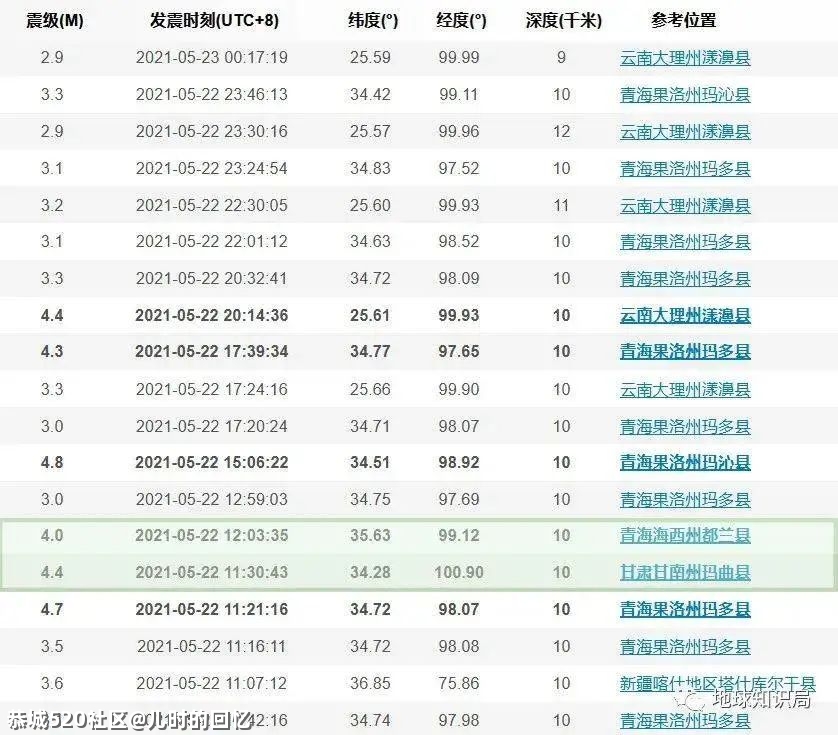Open bold 青海果洛州玛多县 link for the 11:21:16 quake
The width and height of the screenshot is (838, 735).
685,609
